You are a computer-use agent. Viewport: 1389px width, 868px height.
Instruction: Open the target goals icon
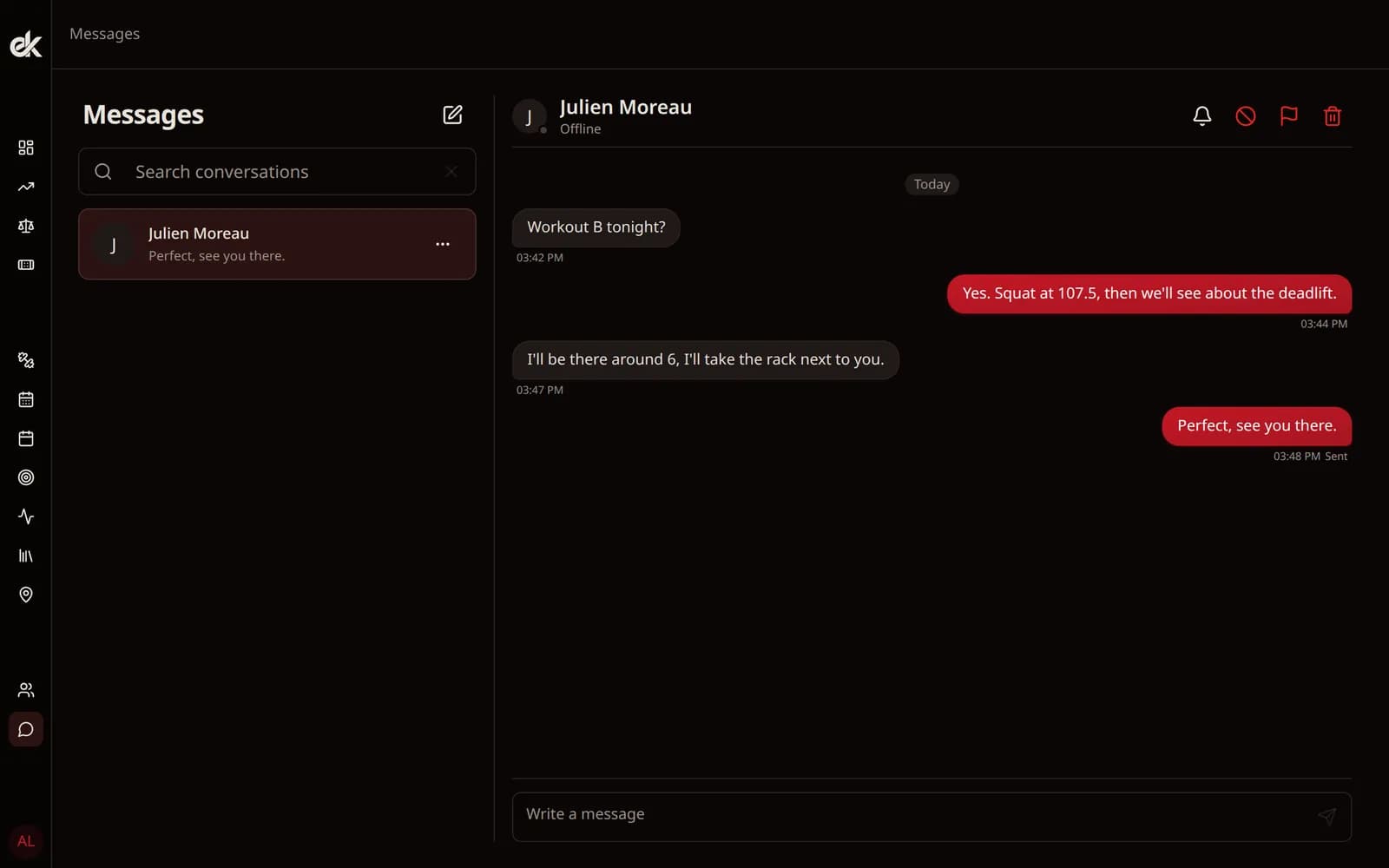click(x=26, y=477)
